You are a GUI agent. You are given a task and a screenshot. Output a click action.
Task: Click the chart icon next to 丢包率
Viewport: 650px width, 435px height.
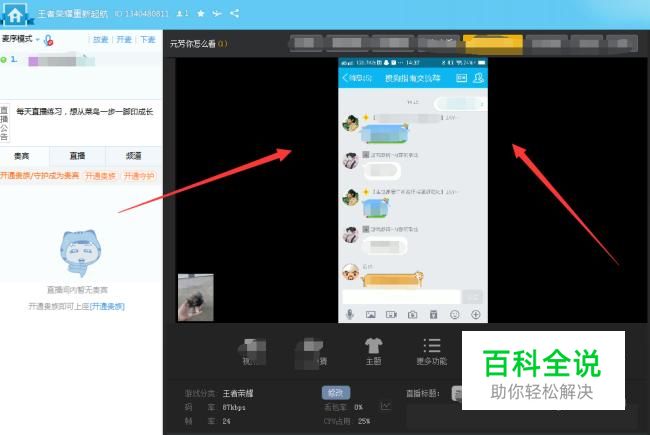[x=386, y=406]
